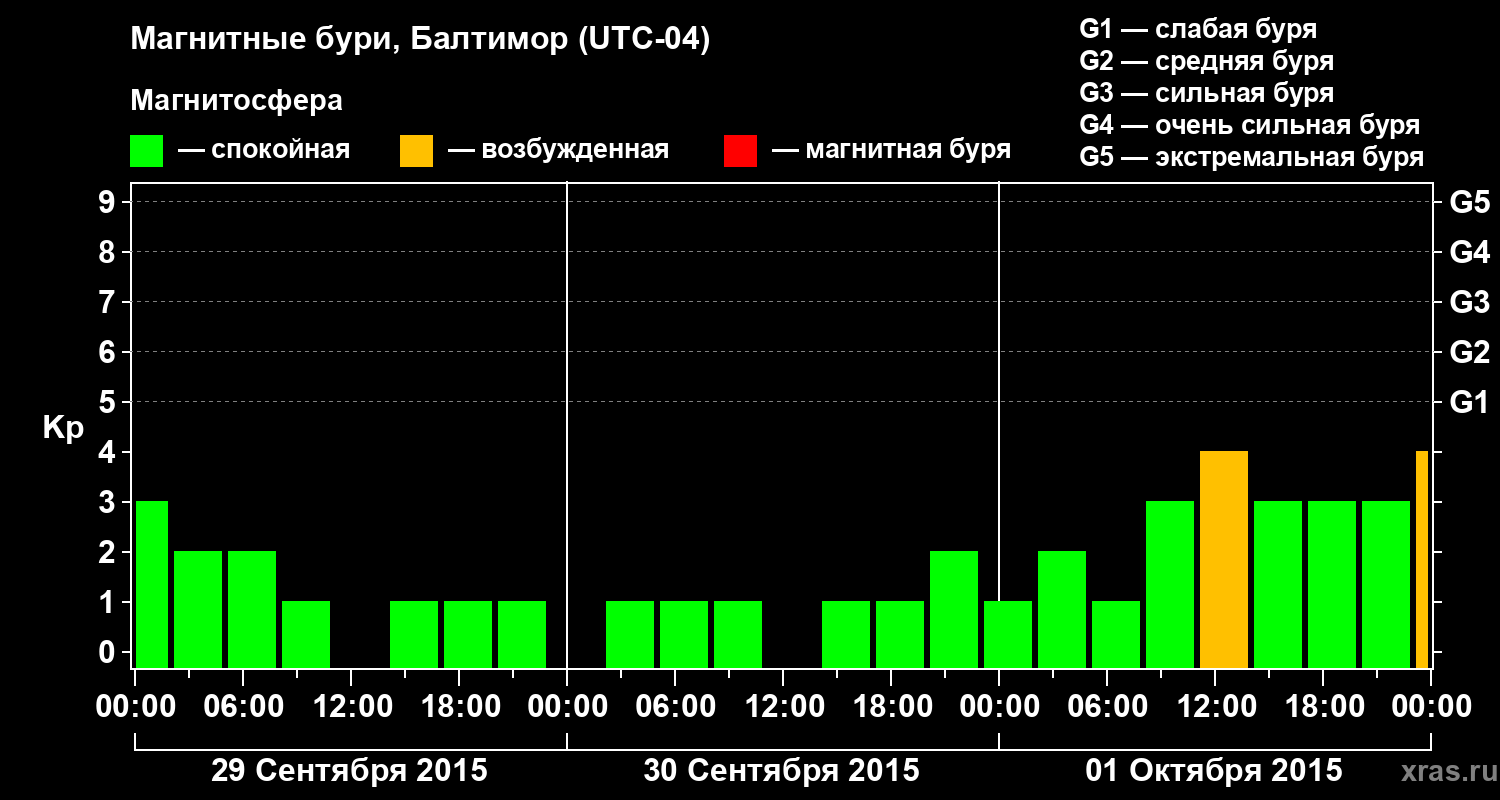Screen dimensions: 1500x800
Task: Click the Kp 2 green bar on 01 Октября
Action: tap(1062, 610)
